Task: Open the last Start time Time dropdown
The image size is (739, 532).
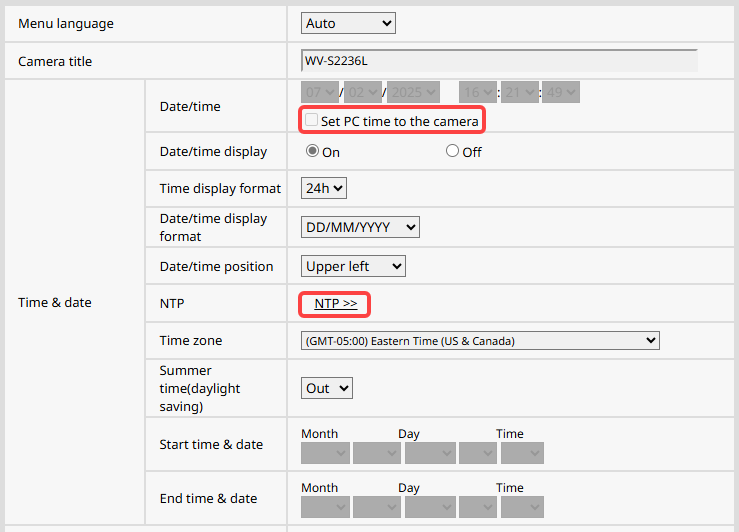Action: 522,453
